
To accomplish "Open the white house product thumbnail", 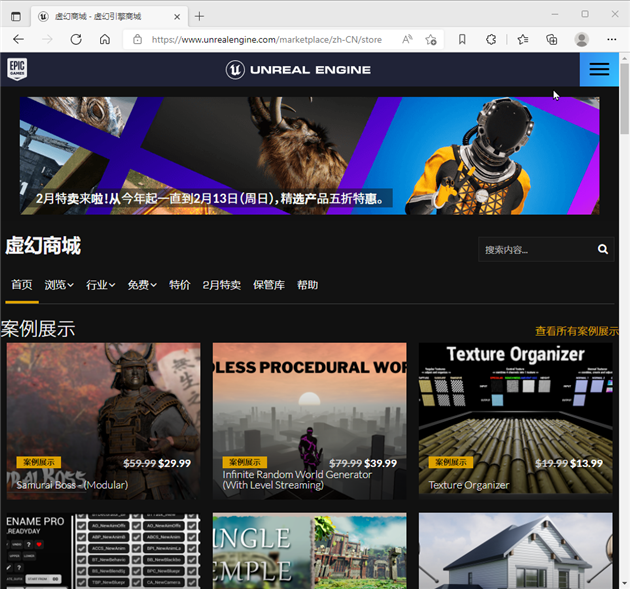I will click(515, 550).
